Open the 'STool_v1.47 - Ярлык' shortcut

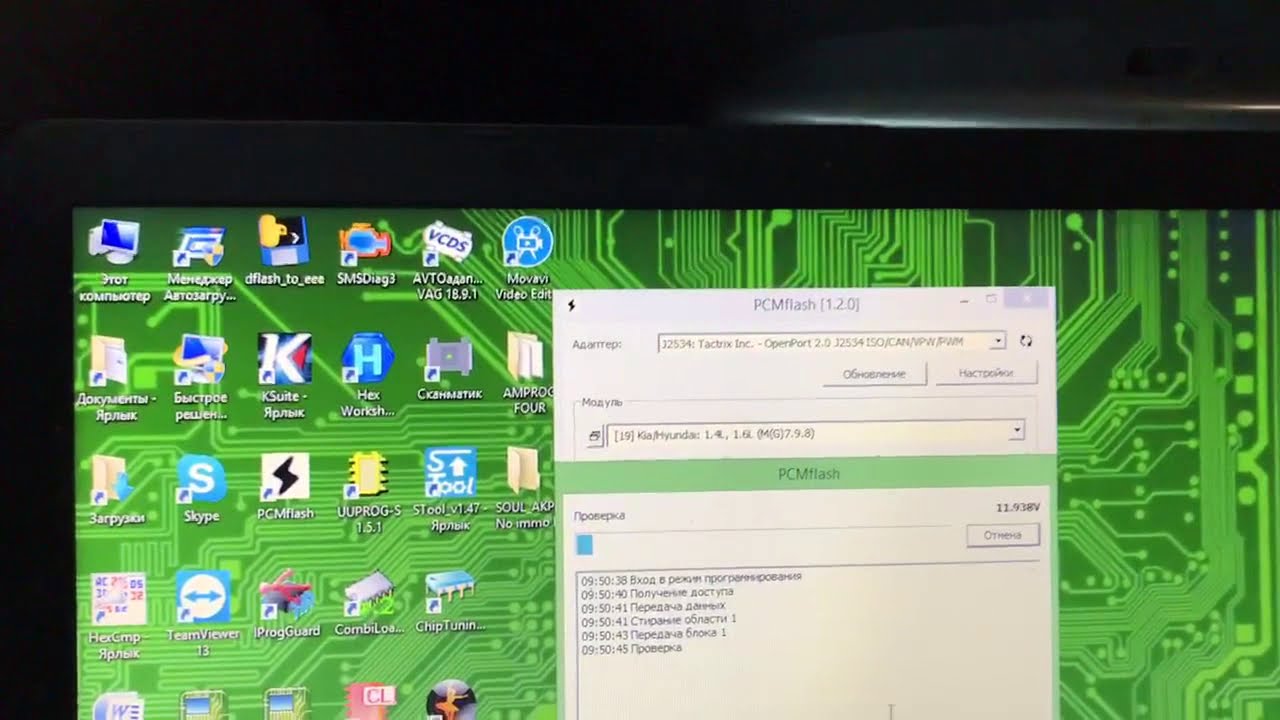449,490
